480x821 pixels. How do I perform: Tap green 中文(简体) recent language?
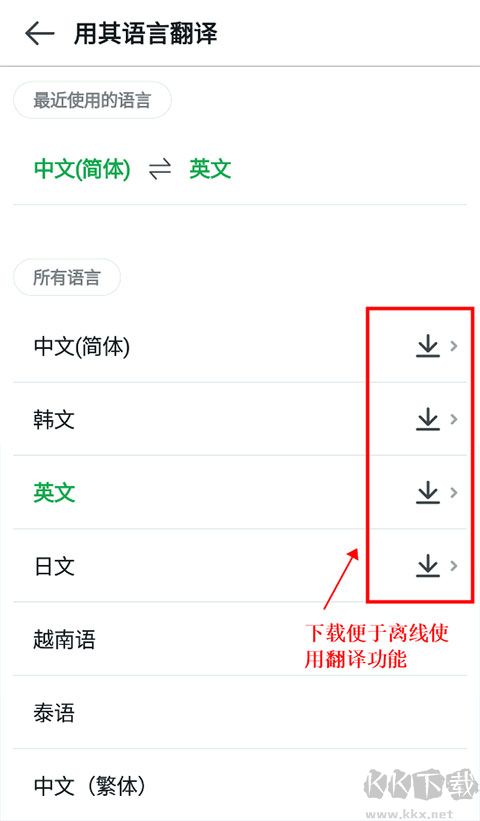(82, 169)
